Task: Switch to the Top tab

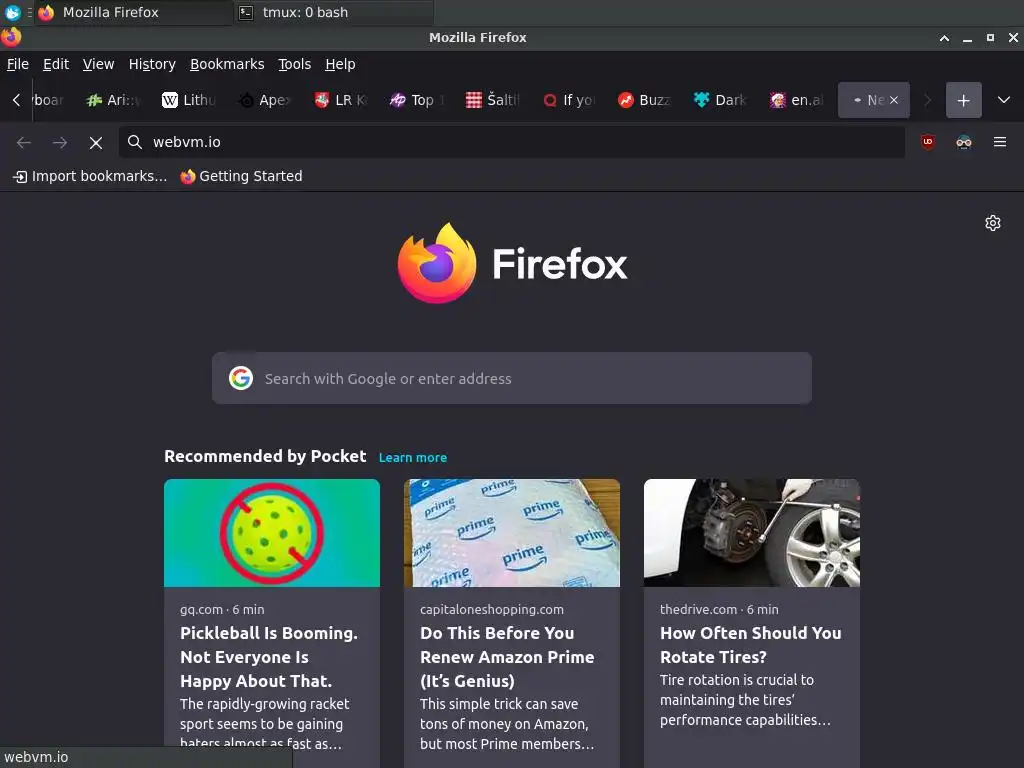Action: [417, 100]
